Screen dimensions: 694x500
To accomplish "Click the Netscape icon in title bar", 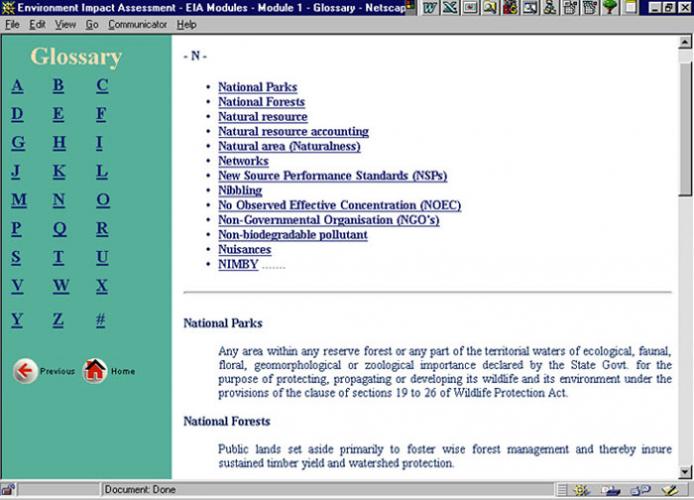I will (x=8, y=7).
